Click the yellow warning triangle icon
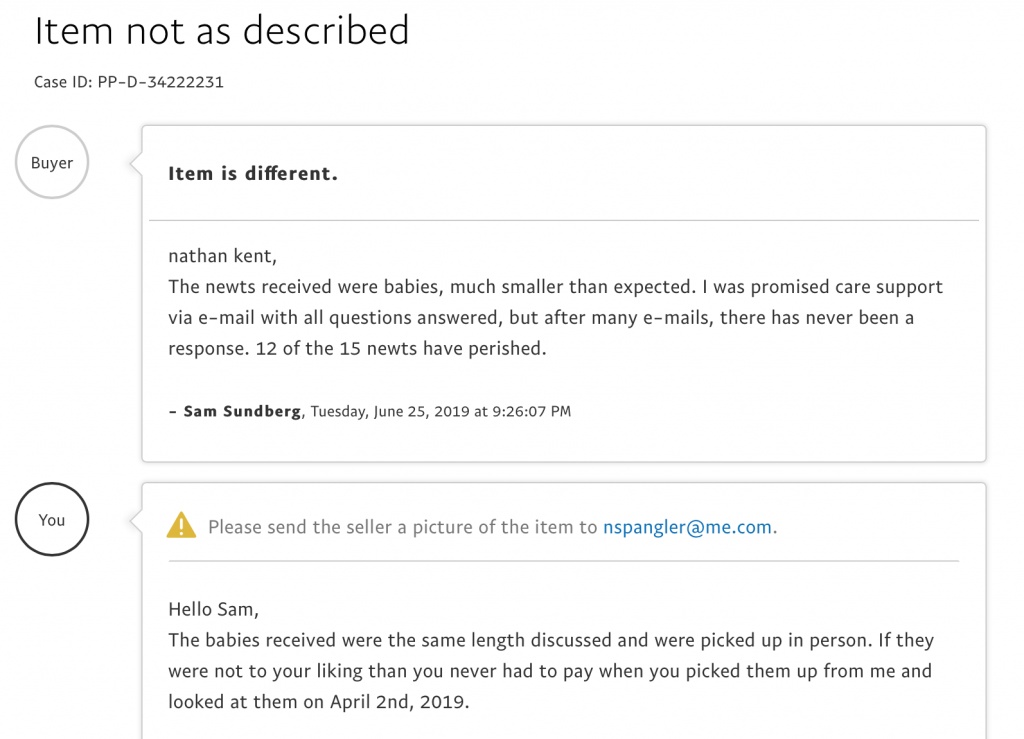 click(x=181, y=525)
